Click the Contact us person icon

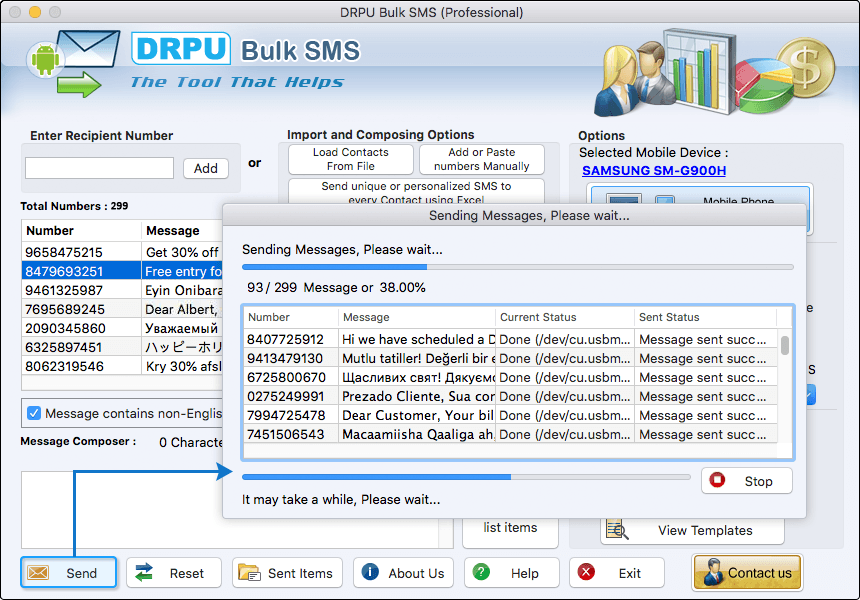click(x=713, y=572)
